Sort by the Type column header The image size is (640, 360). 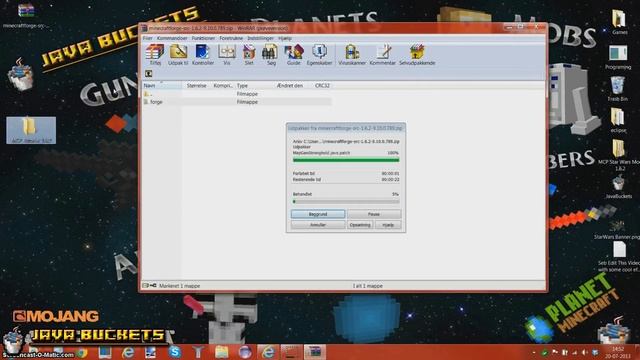pyautogui.click(x=254, y=86)
